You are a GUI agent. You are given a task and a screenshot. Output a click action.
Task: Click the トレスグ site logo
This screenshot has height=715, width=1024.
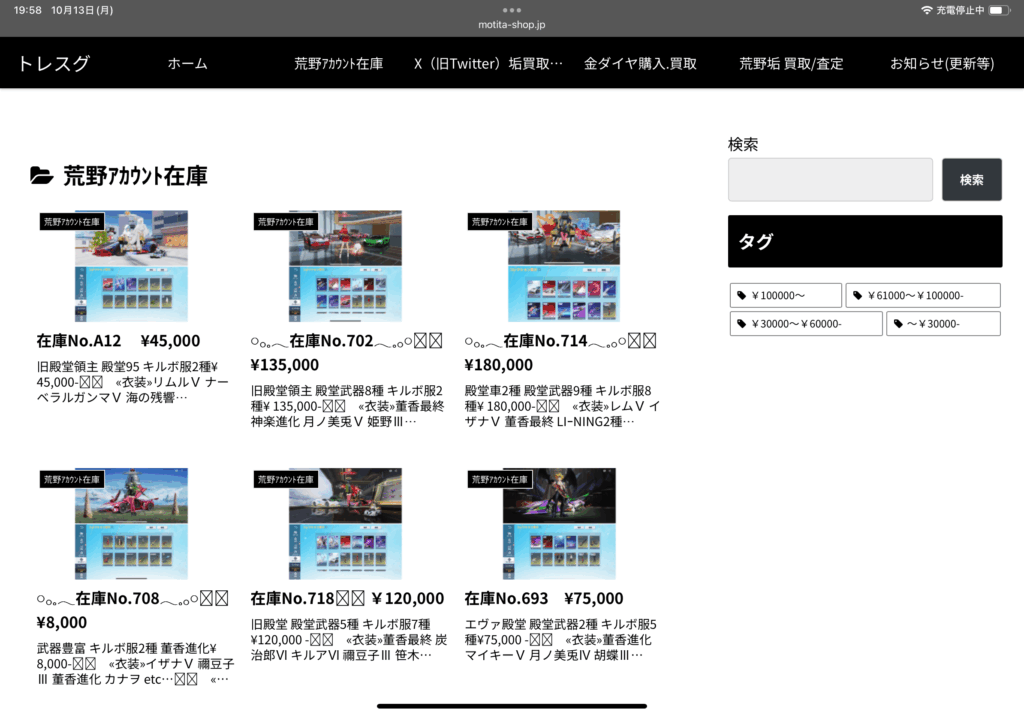click(54, 64)
